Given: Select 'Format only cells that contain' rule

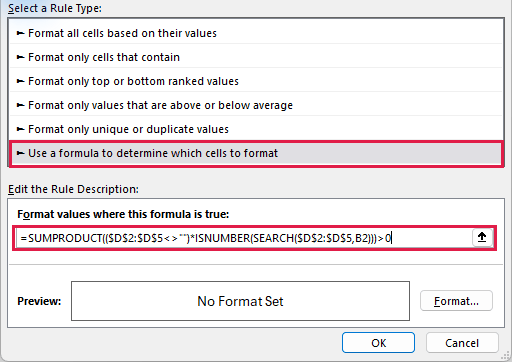Looking at the screenshot, I should (256, 57).
